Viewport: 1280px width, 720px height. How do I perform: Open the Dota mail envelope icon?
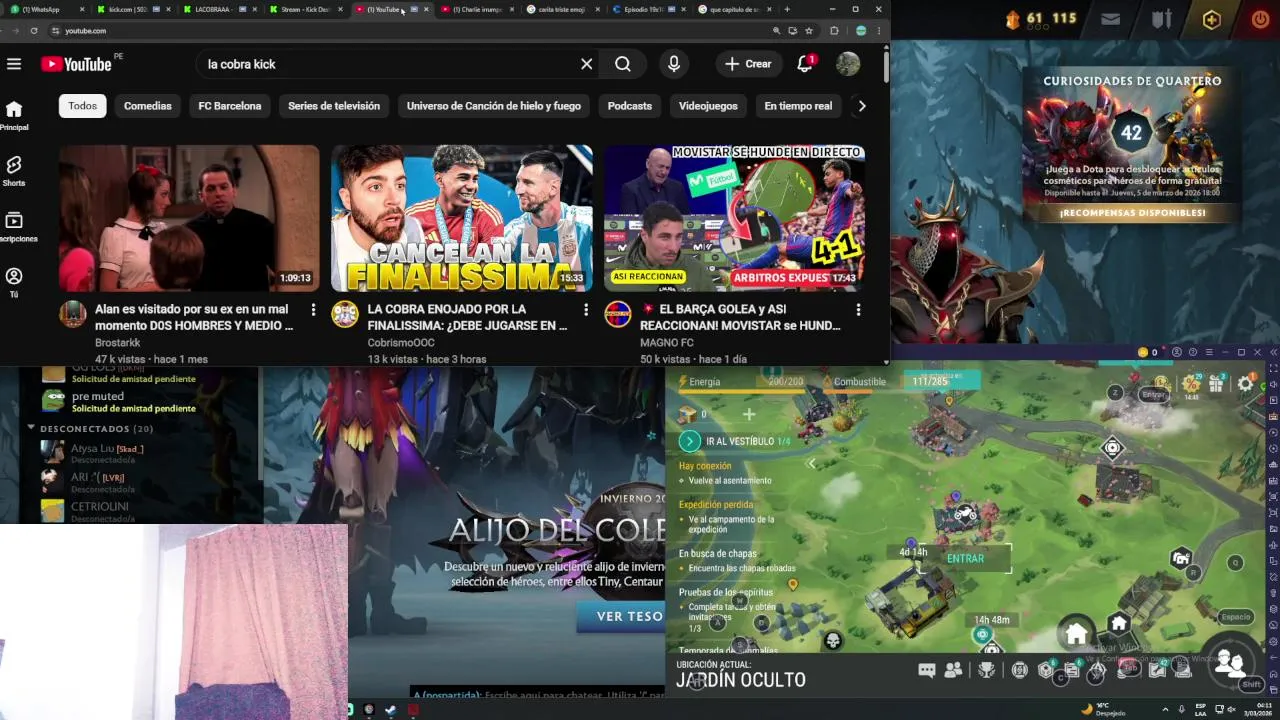coord(1110,19)
